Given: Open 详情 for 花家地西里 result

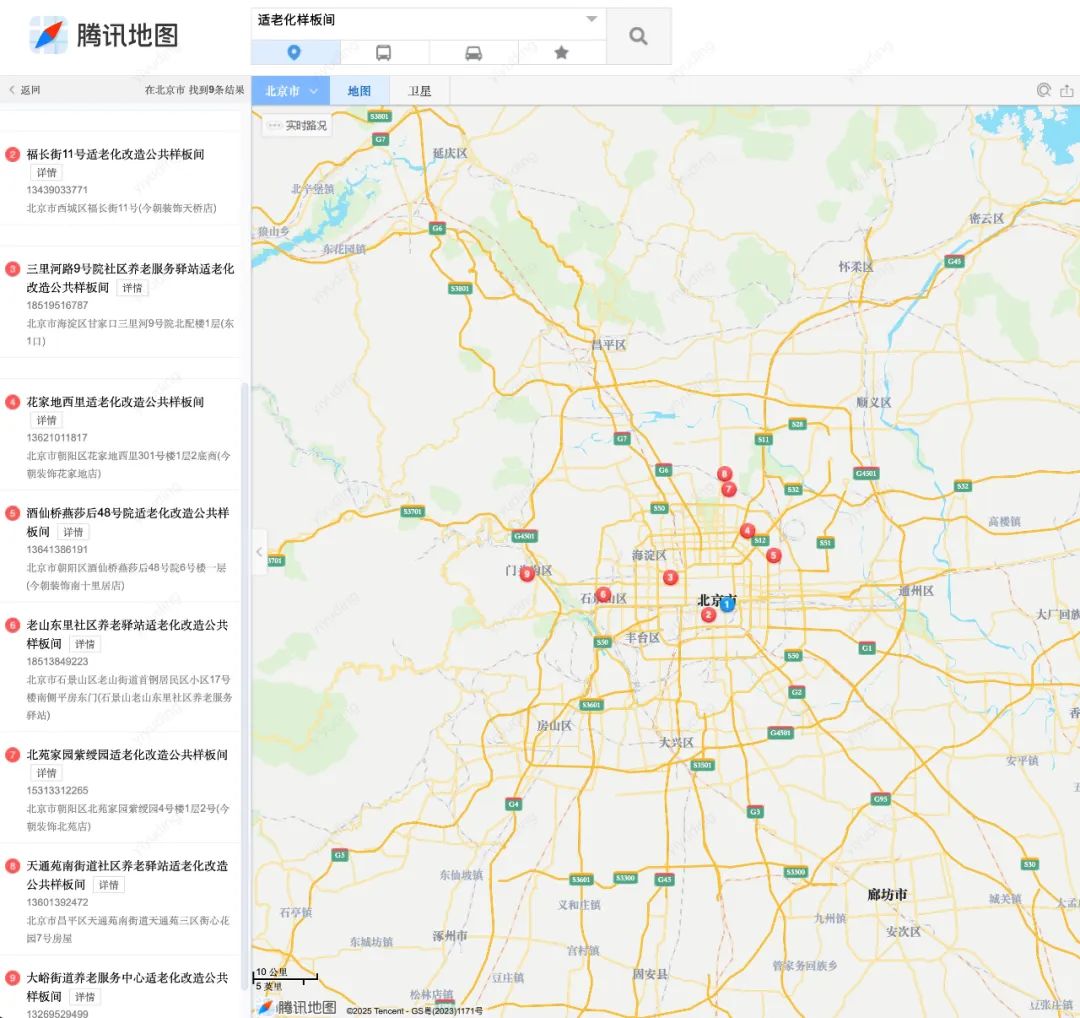Looking at the screenshot, I should [46, 421].
